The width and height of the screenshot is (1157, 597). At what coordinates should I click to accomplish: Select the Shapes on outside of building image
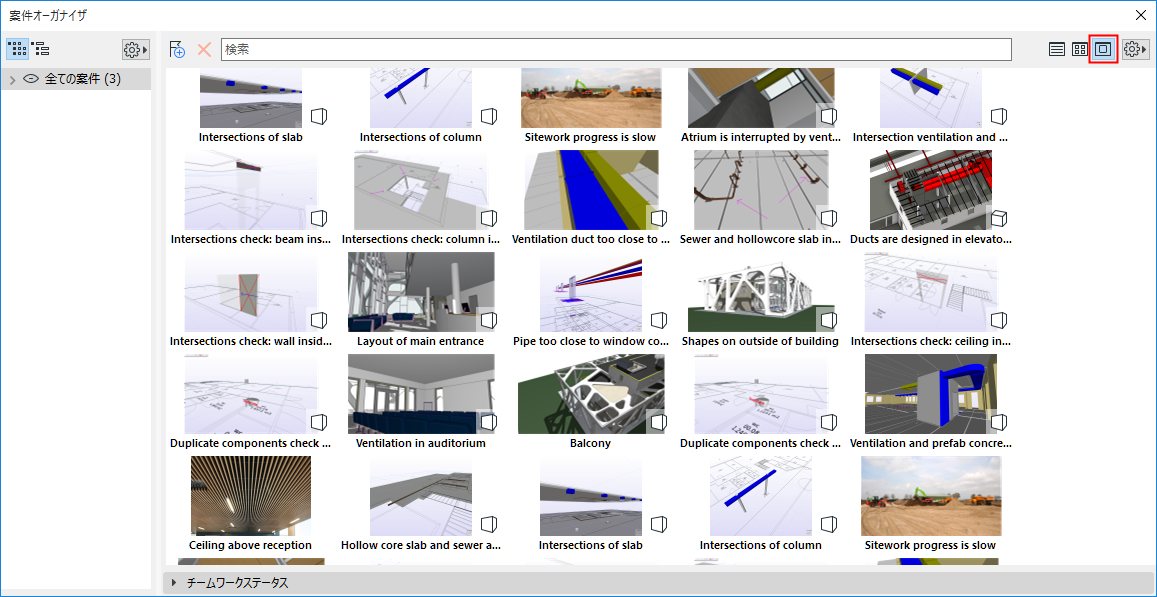pyautogui.click(x=761, y=292)
